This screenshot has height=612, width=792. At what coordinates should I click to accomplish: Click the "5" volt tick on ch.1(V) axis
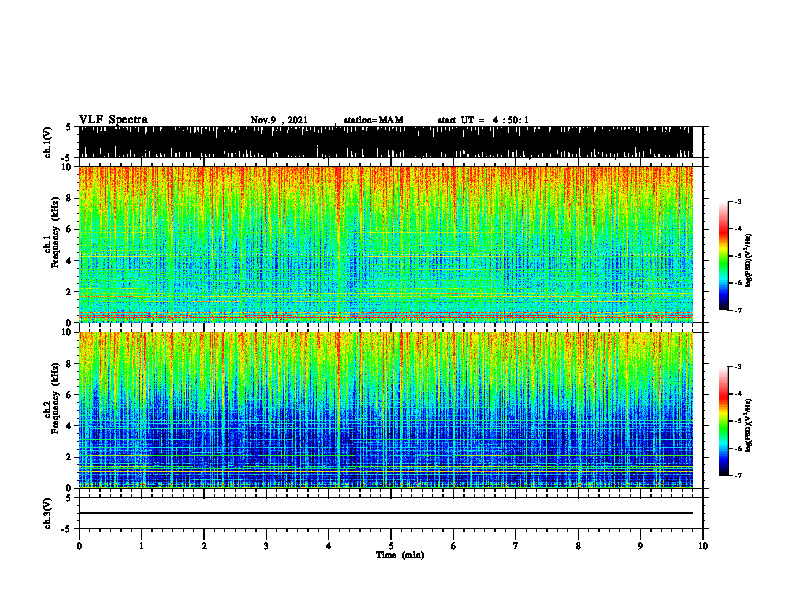point(68,127)
